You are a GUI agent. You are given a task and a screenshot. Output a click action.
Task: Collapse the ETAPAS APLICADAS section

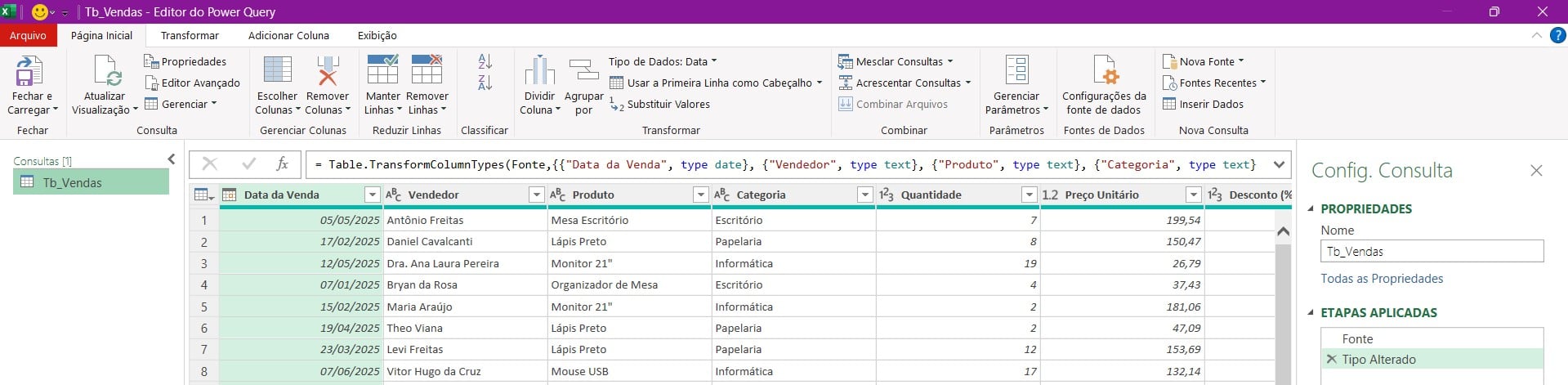click(x=1311, y=312)
